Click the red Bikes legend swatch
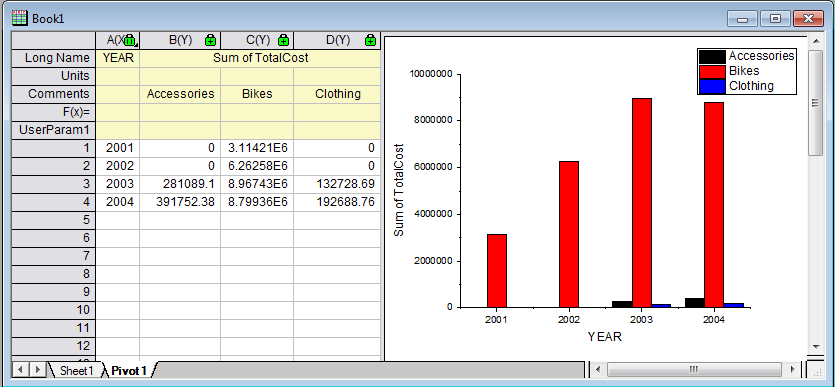 712,71
